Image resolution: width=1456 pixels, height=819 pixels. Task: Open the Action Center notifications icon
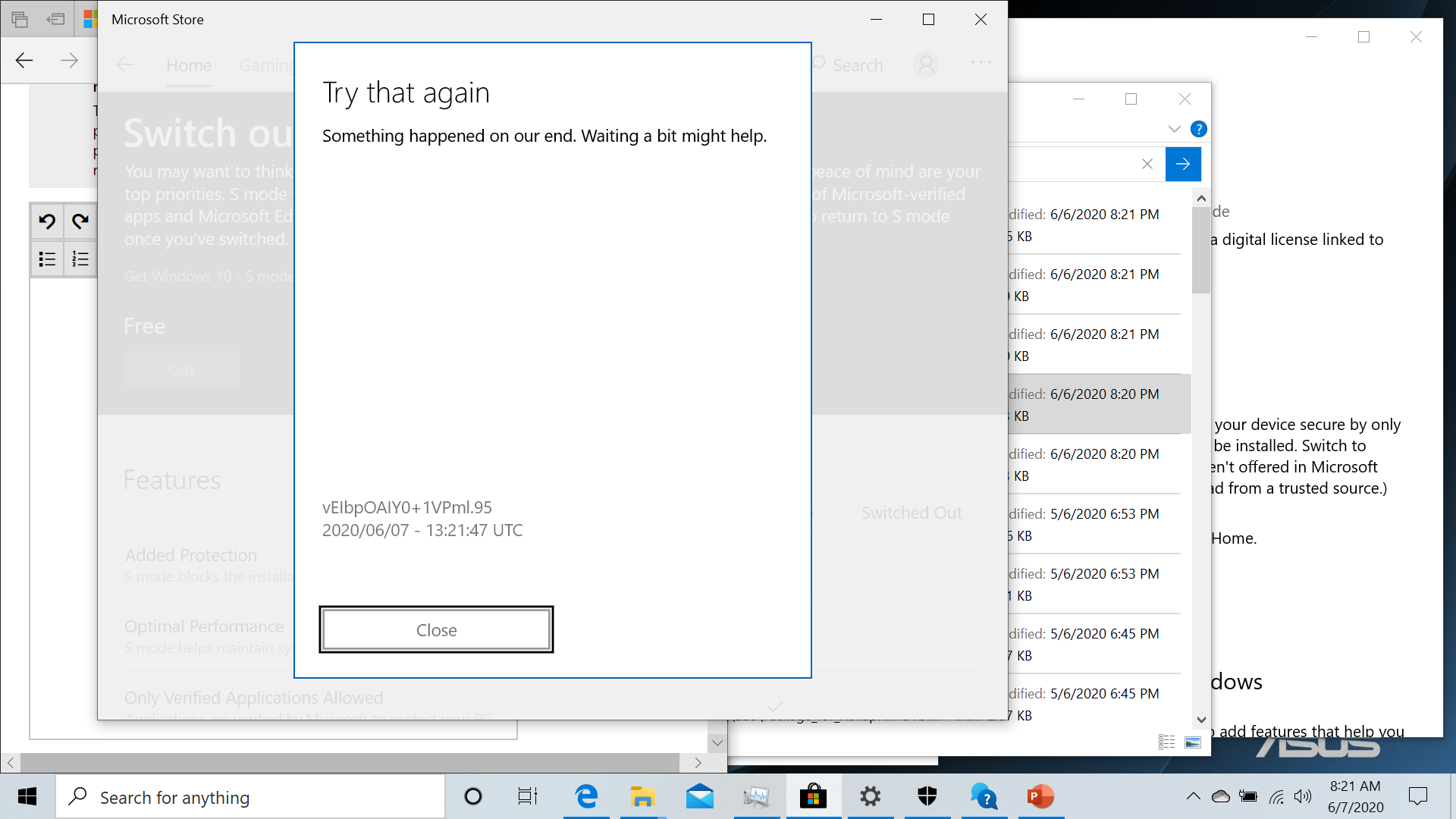(1417, 796)
